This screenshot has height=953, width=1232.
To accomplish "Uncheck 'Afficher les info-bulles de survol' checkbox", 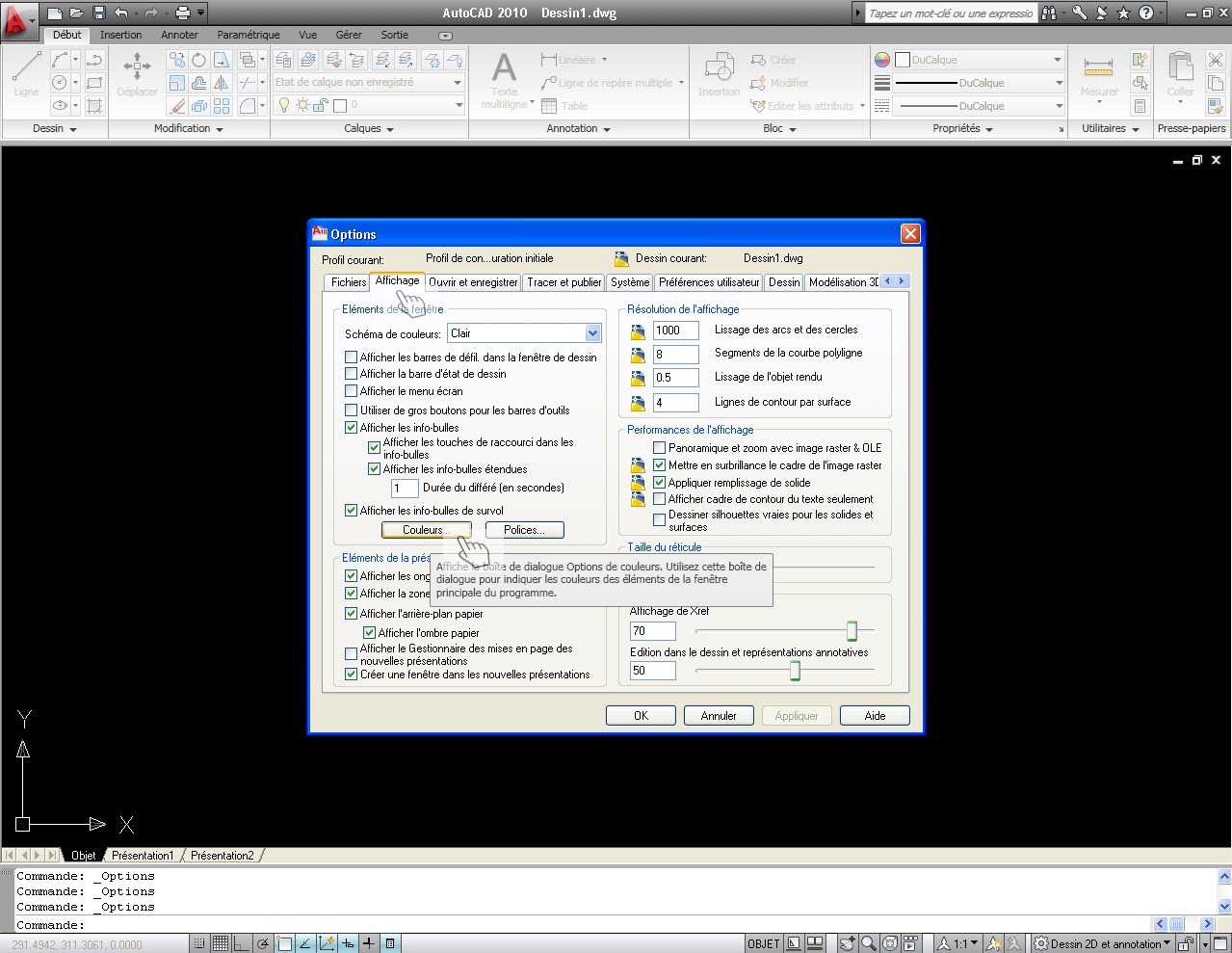I will [352, 511].
